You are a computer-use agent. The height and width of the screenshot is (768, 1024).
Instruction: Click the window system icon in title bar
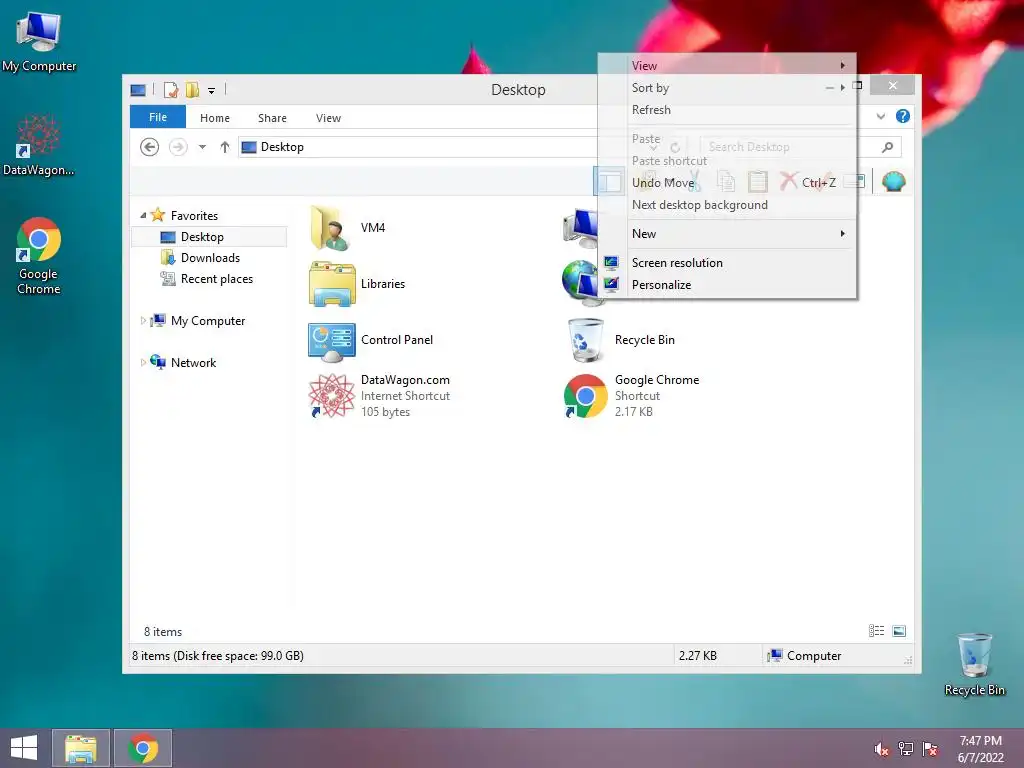click(138, 89)
